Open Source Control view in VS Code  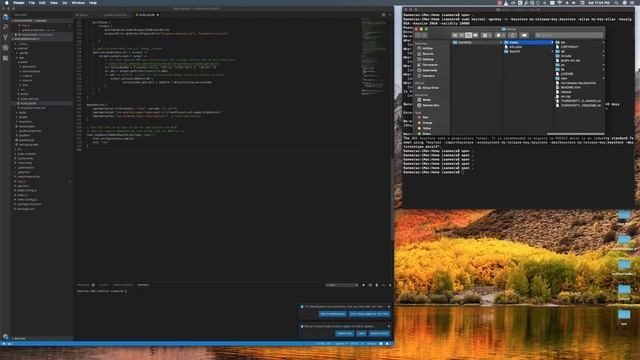pyautogui.click(x=5, y=37)
